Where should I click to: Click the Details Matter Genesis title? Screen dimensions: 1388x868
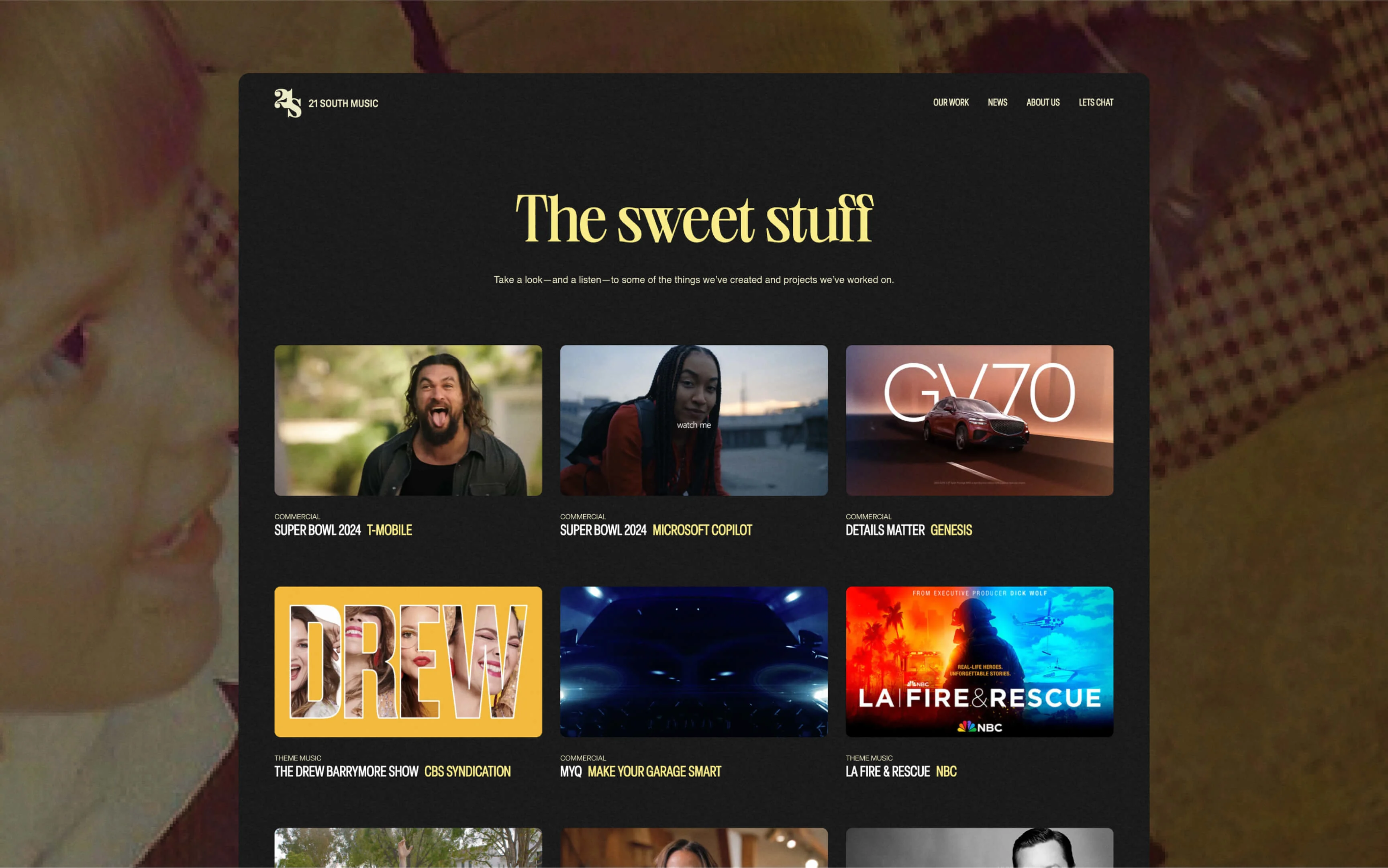pyautogui.click(x=909, y=530)
